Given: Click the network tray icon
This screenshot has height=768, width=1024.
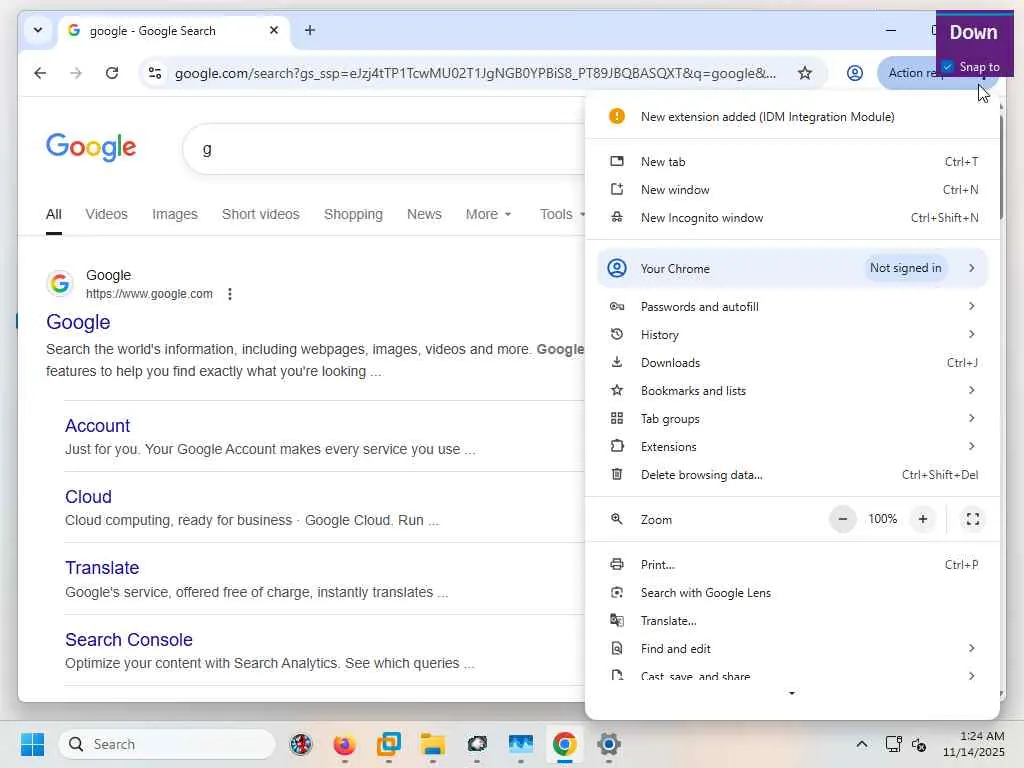Looking at the screenshot, I should (893, 744).
